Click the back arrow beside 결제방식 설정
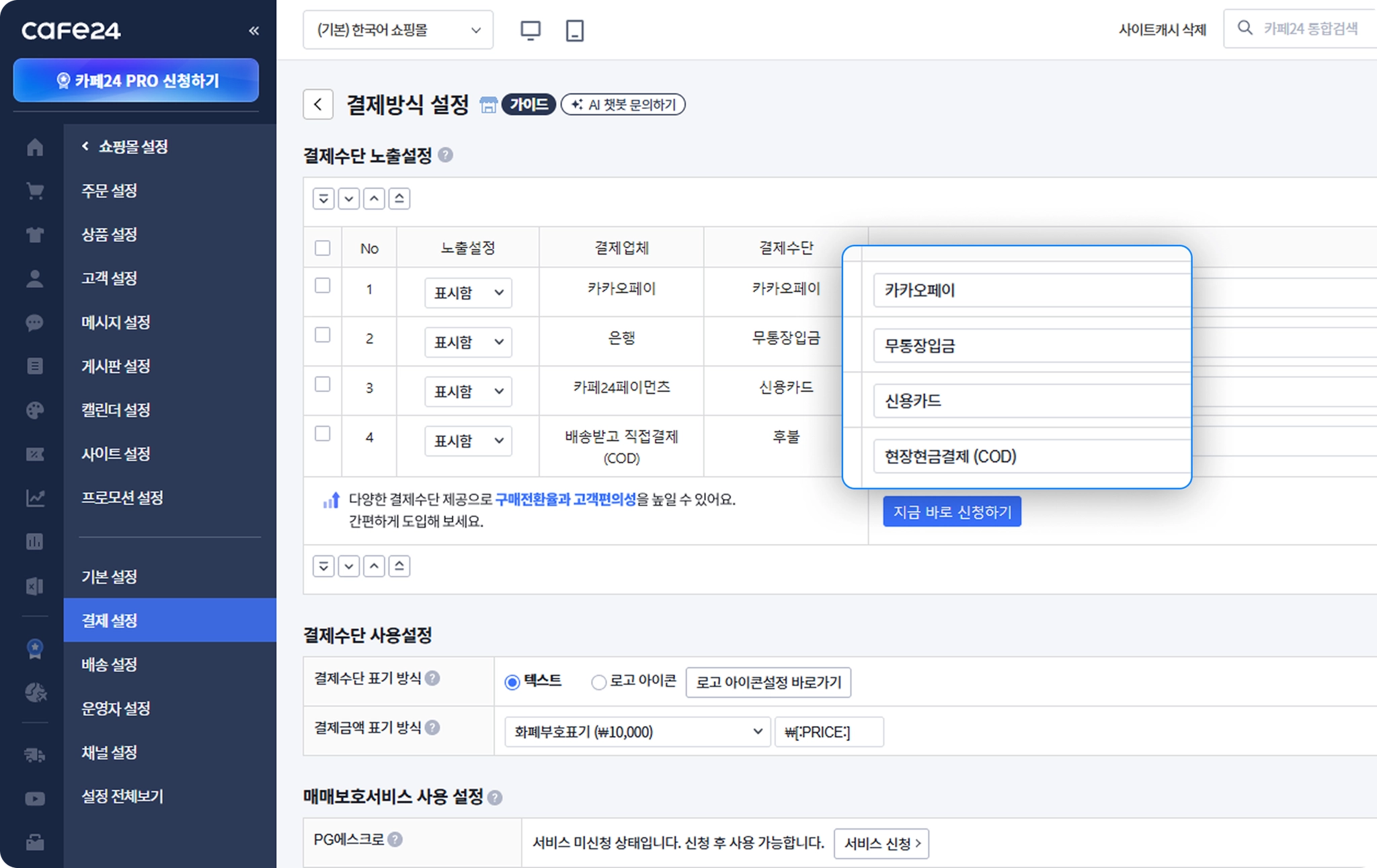Screen dimensions: 1377x868 [318, 104]
